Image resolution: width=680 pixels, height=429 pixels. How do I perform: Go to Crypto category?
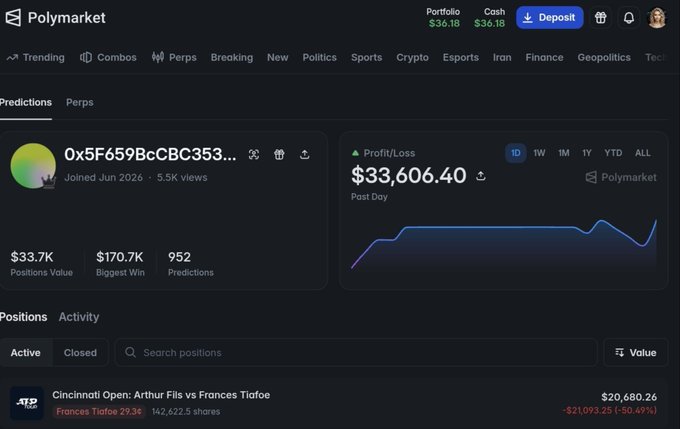(412, 57)
